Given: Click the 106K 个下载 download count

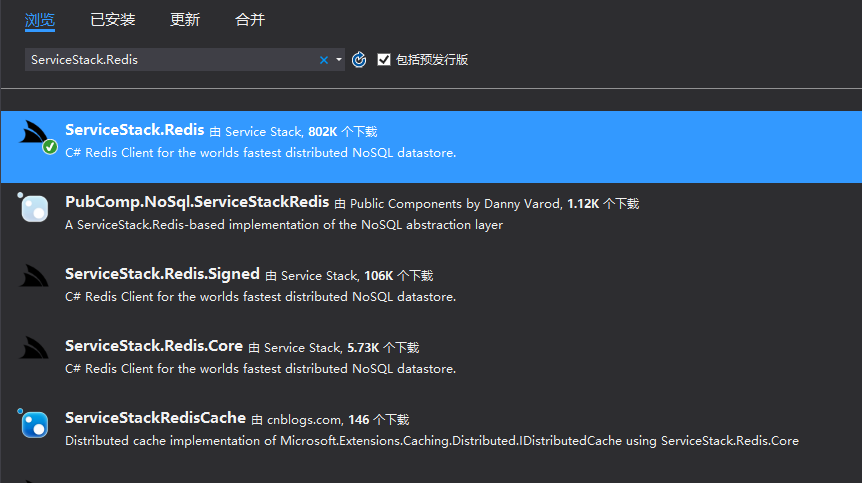Looking at the screenshot, I should click(399, 276).
